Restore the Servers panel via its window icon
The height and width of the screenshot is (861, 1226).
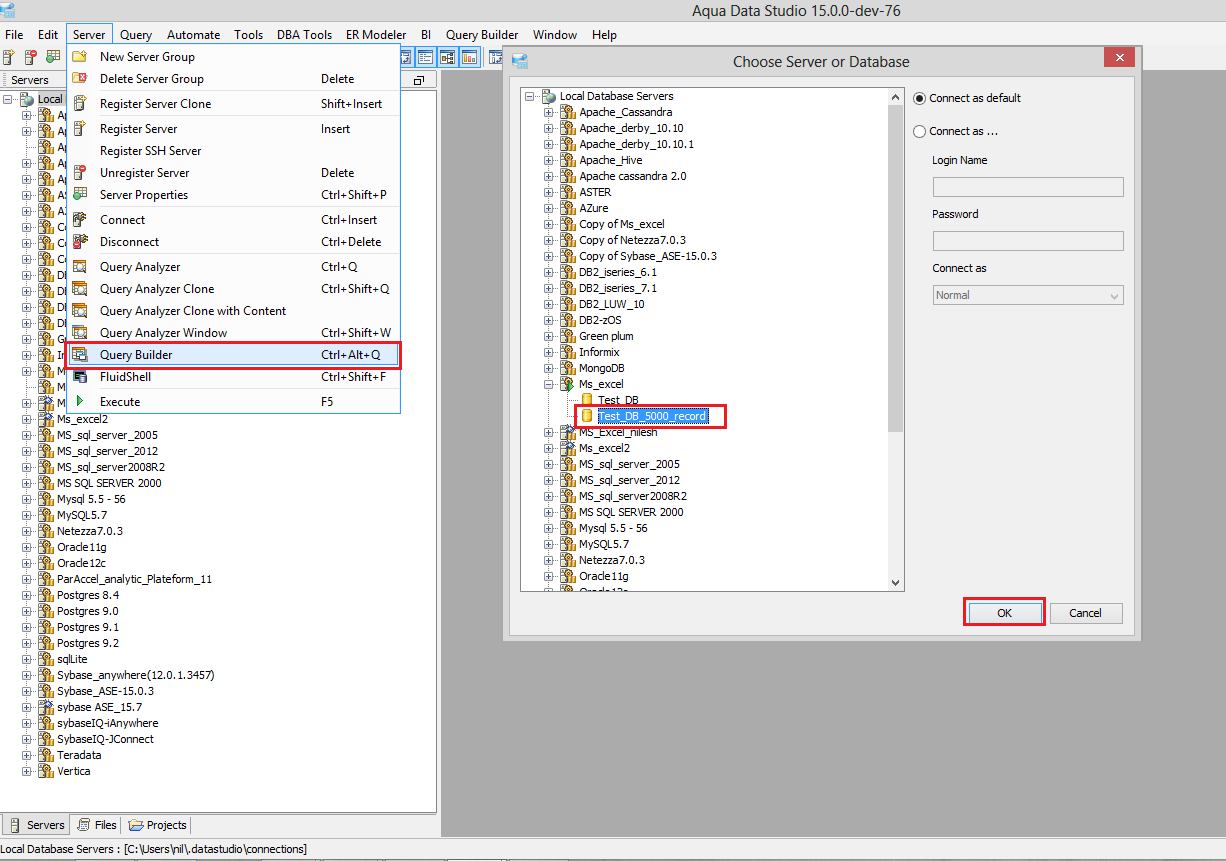point(419,80)
